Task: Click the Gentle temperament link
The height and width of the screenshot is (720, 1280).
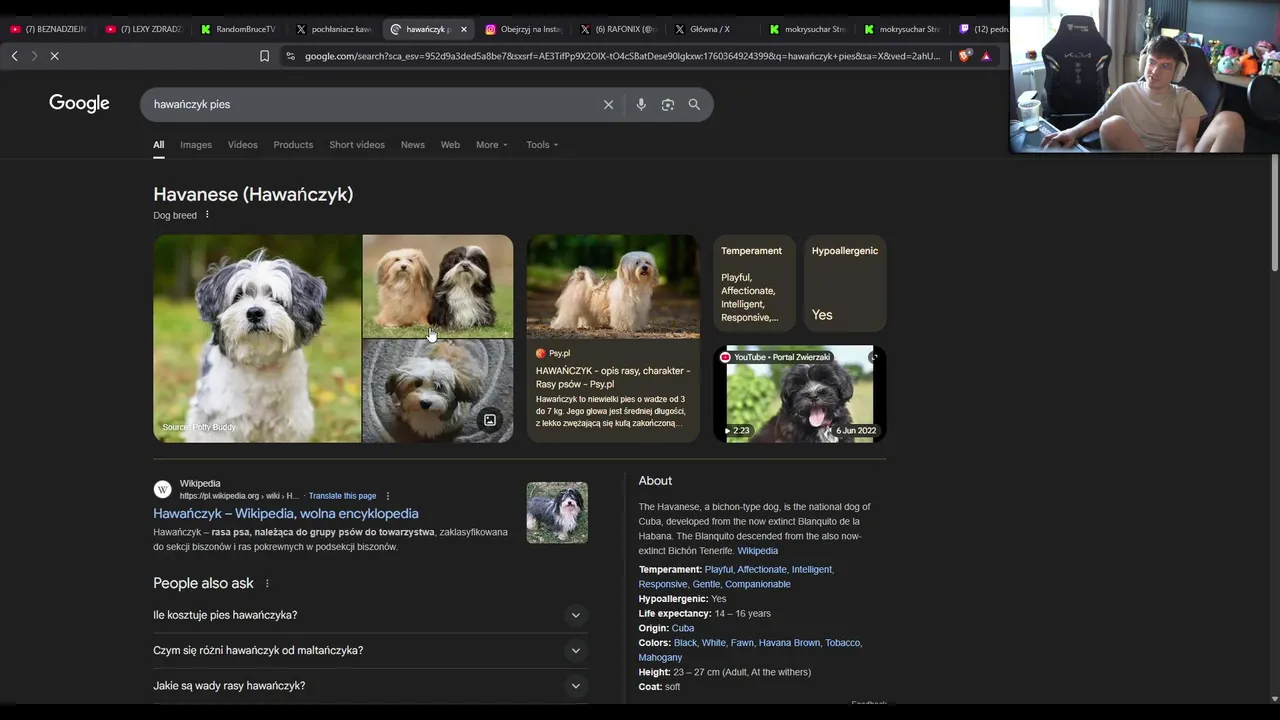Action: (706, 584)
